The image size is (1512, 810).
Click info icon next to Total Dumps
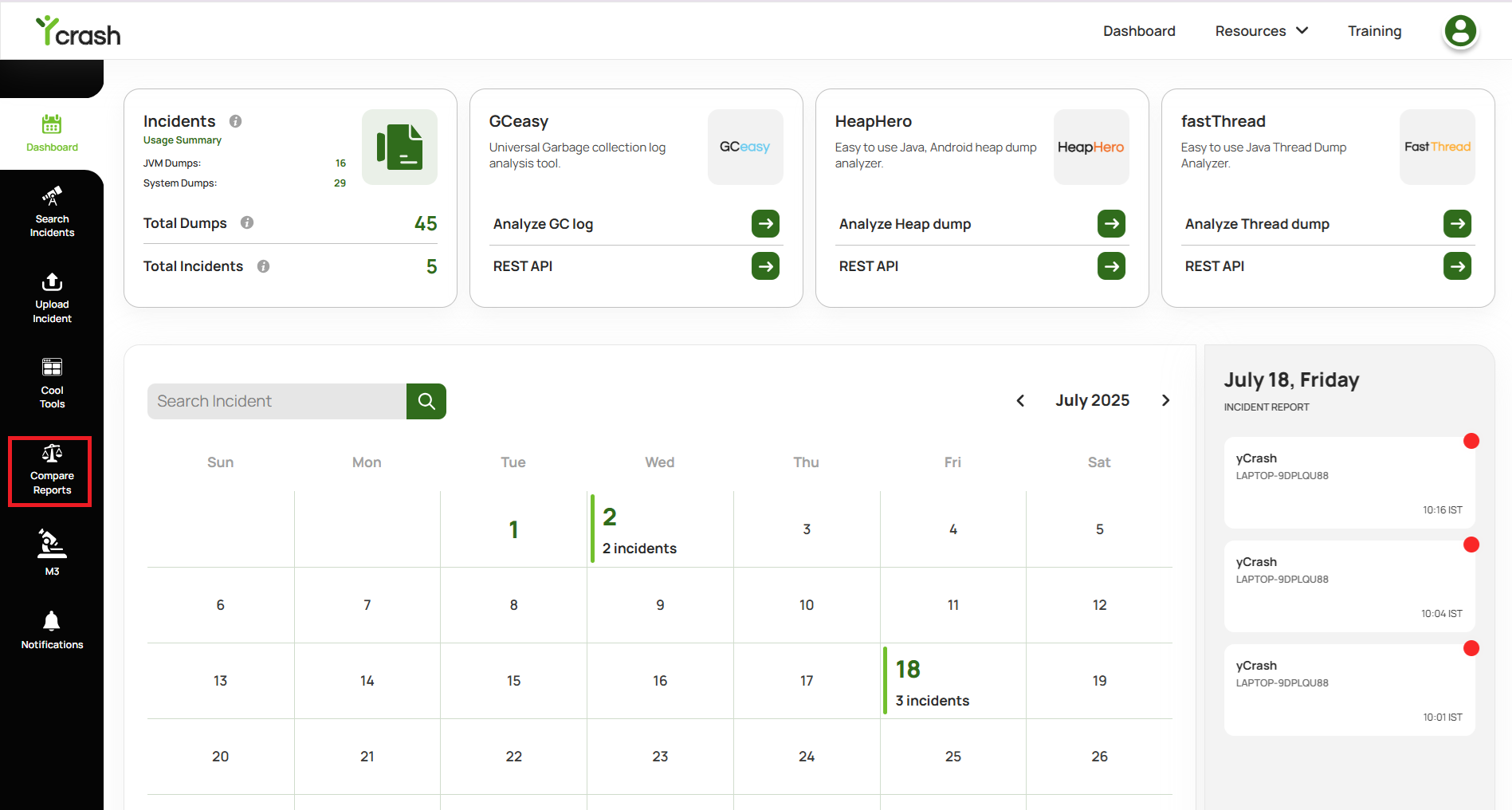tap(247, 223)
